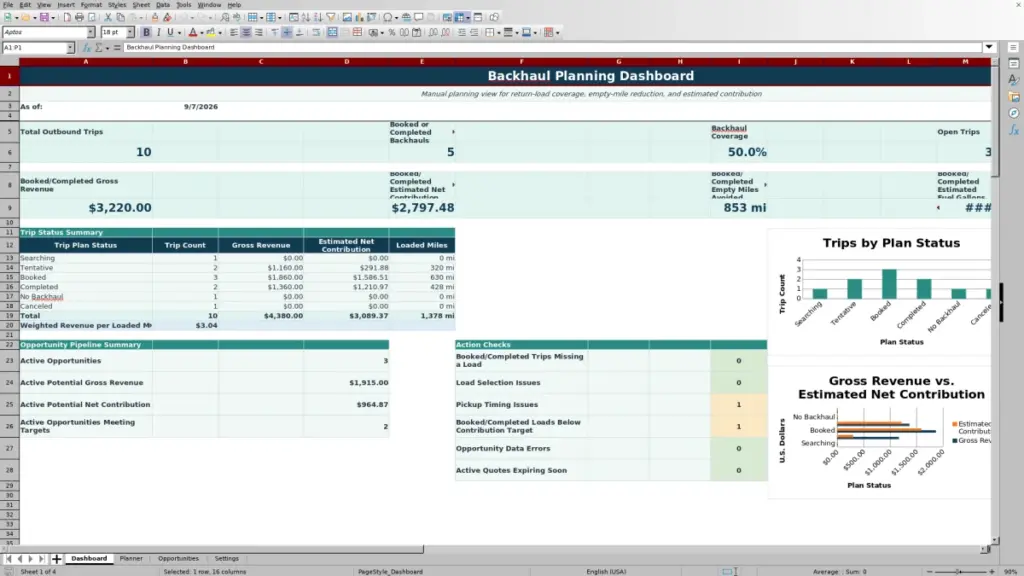Viewport: 1024px width, 576px height.
Task: Open Borders dropdown arrow
Action: coord(499,32)
